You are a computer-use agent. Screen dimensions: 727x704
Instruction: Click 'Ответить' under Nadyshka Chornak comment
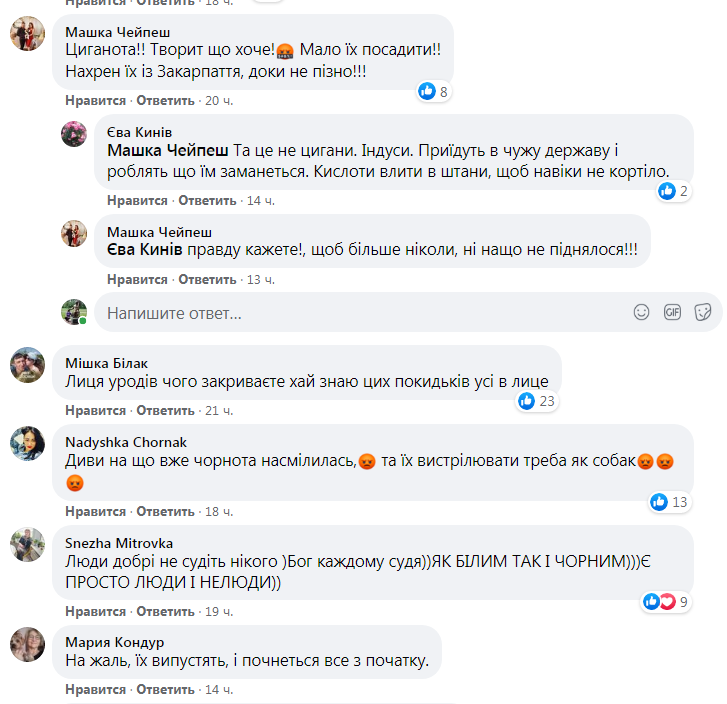(x=165, y=510)
